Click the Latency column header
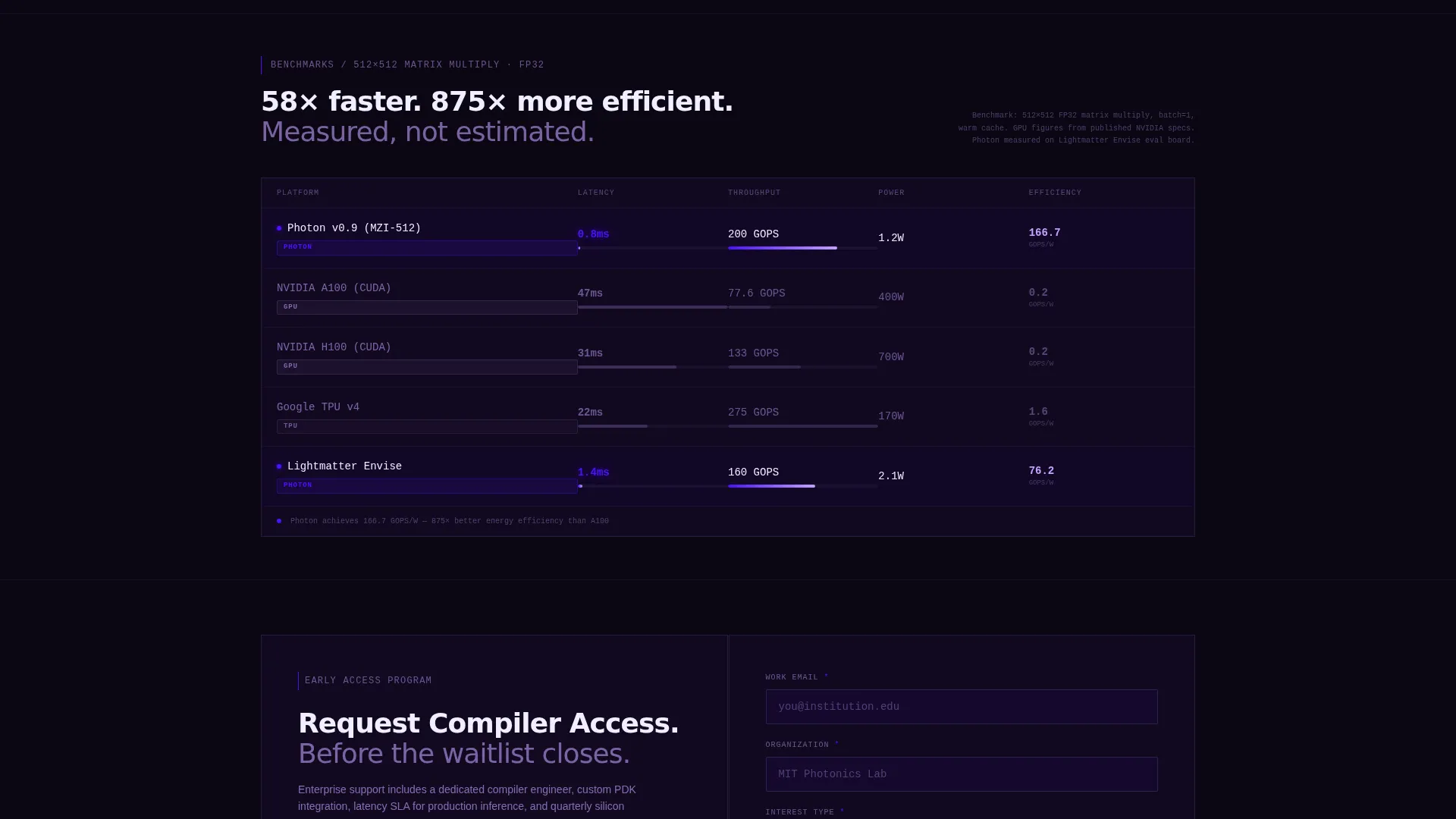Image resolution: width=1456 pixels, height=819 pixels. pyautogui.click(x=596, y=193)
